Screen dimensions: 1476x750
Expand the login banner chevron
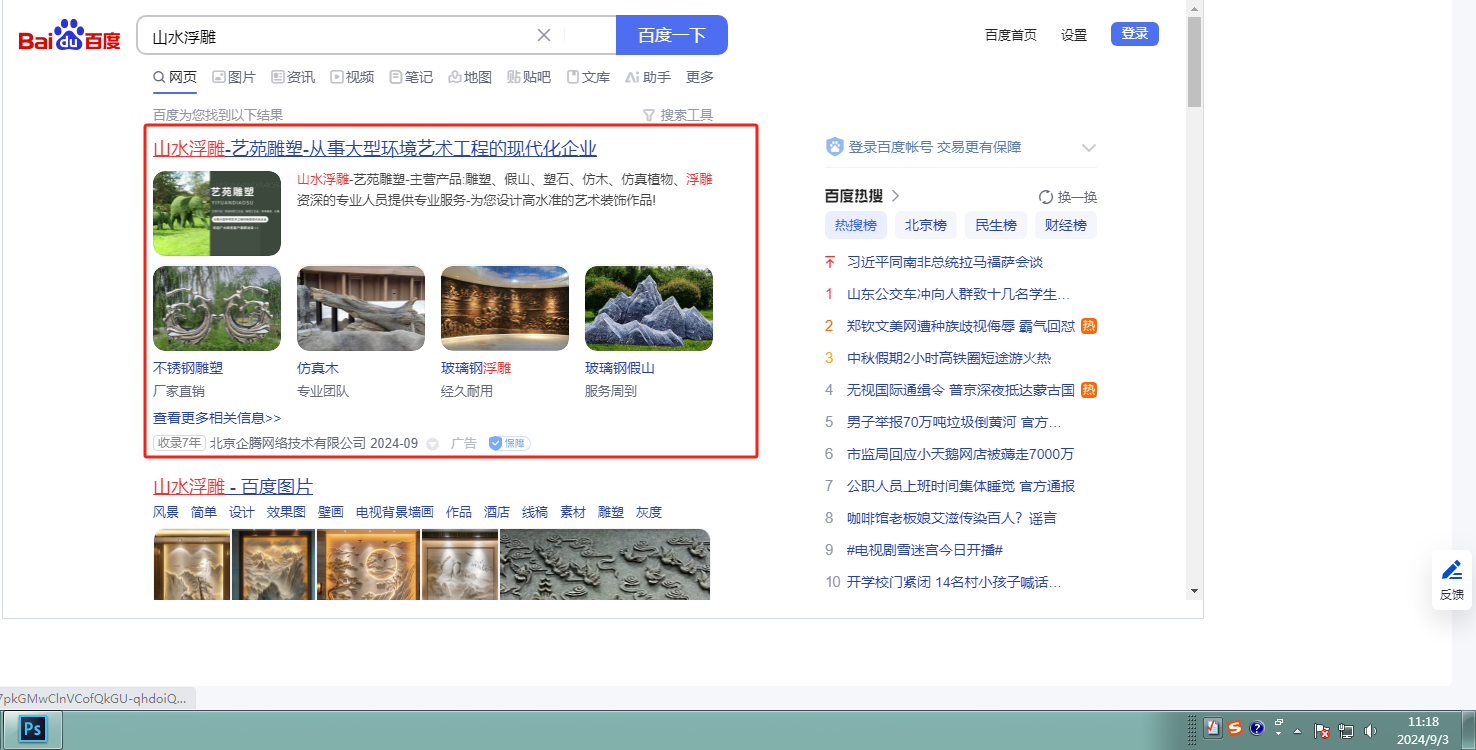tap(1089, 148)
